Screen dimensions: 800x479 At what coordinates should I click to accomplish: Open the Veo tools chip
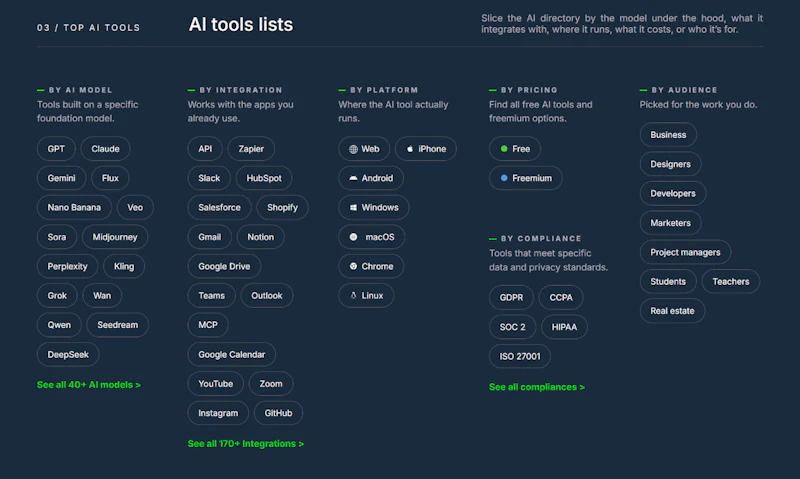point(135,208)
